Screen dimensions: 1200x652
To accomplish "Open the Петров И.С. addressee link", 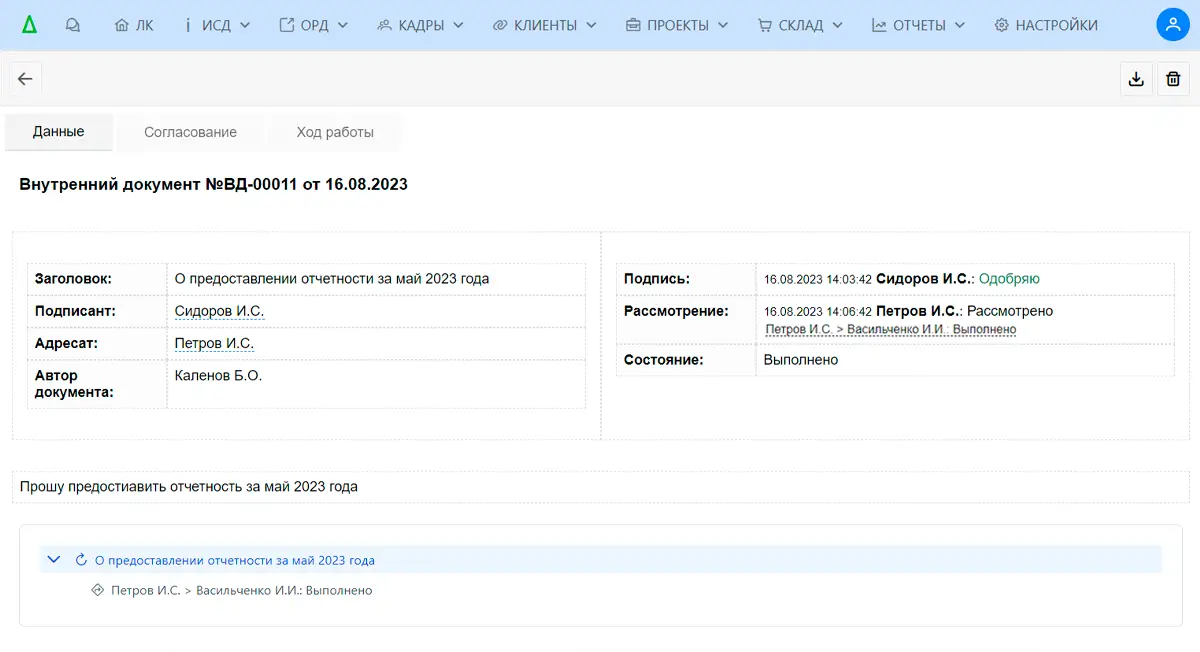I will pos(214,343).
